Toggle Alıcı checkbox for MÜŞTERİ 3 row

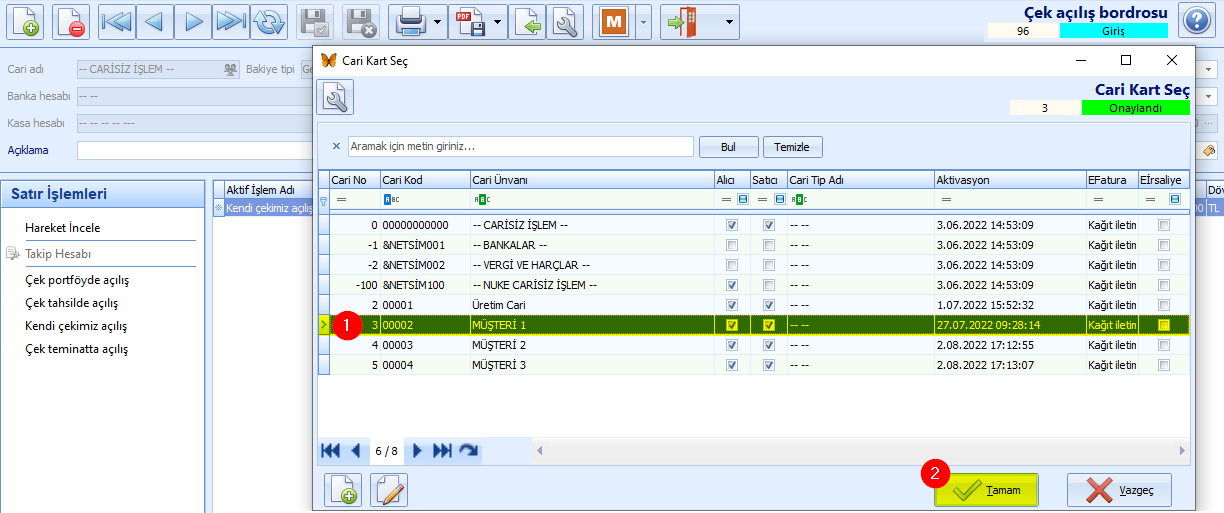pos(732,365)
